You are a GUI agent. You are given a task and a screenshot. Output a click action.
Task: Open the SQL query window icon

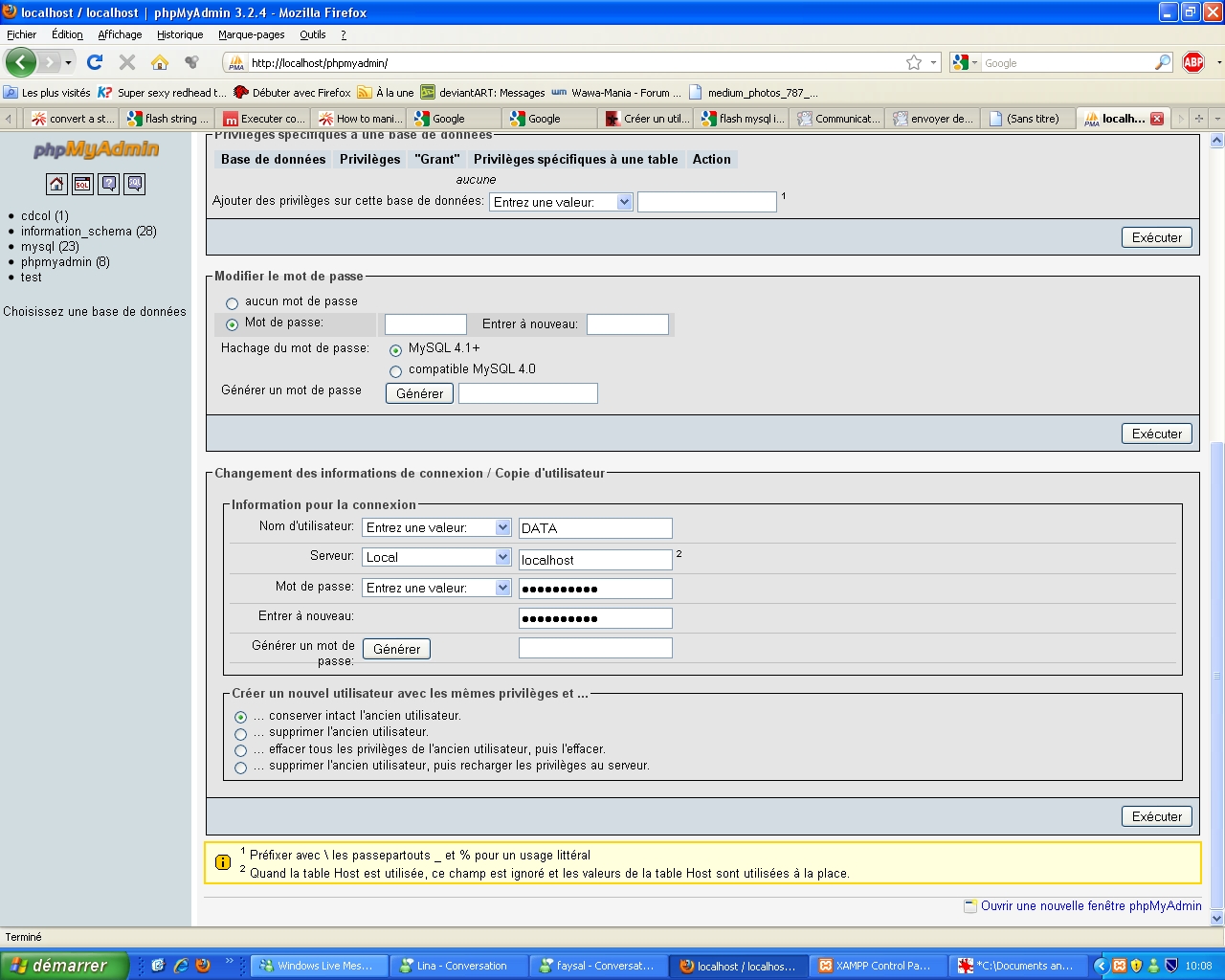click(x=82, y=184)
